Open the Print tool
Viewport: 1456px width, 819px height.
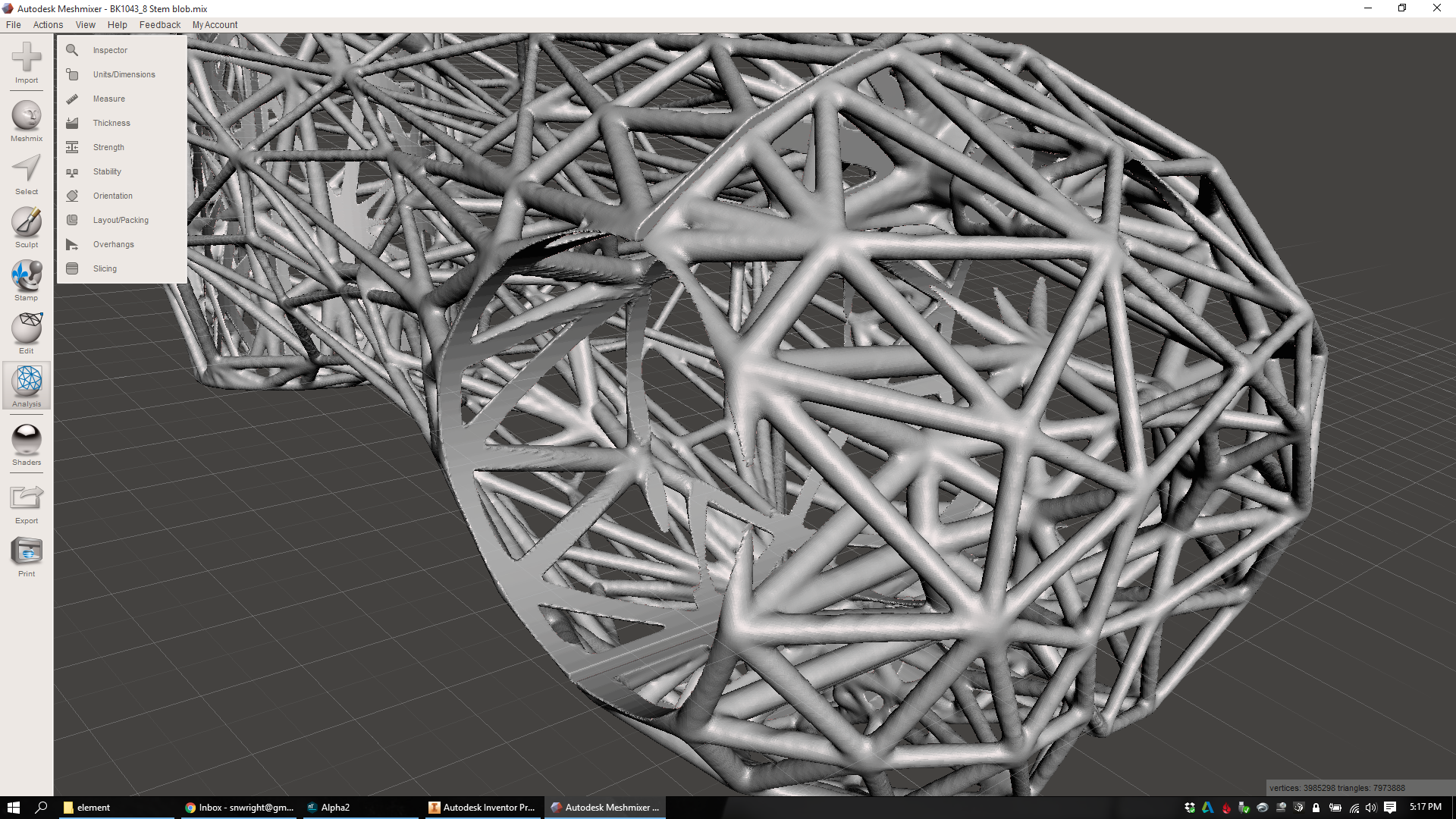(26, 555)
